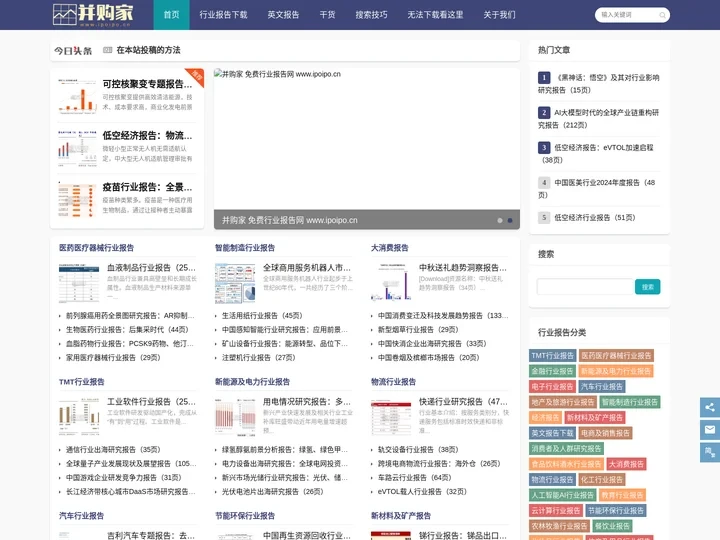
Task: Select the 化工行业报告 category tag
Action: (602, 480)
